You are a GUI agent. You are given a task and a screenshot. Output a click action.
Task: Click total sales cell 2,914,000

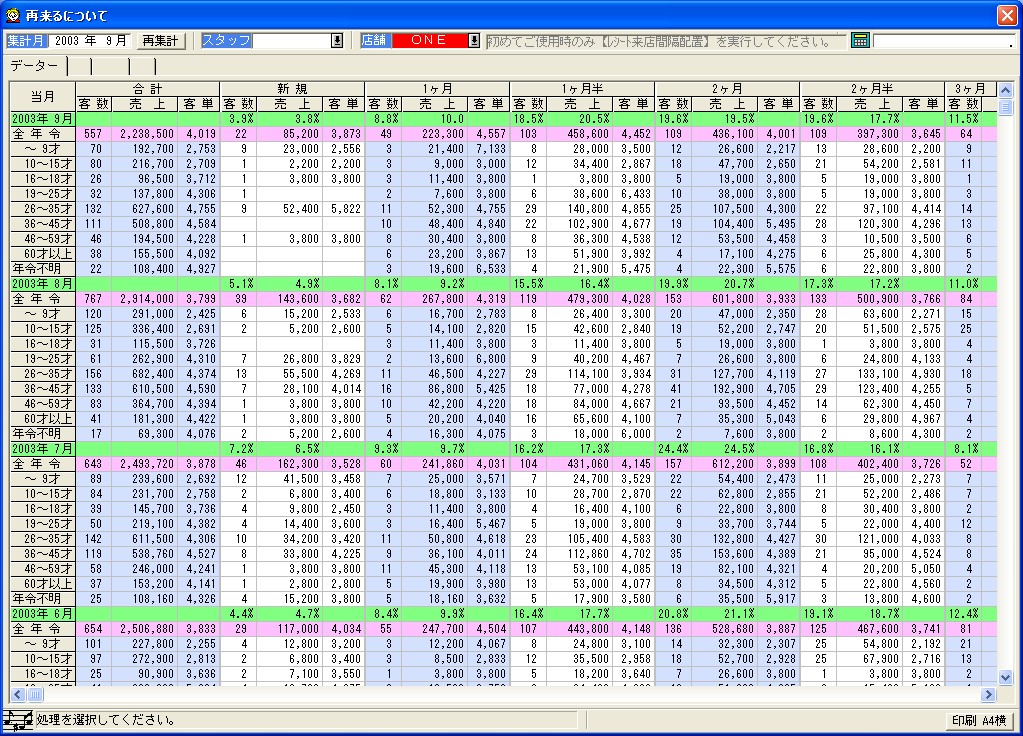coord(145,299)
